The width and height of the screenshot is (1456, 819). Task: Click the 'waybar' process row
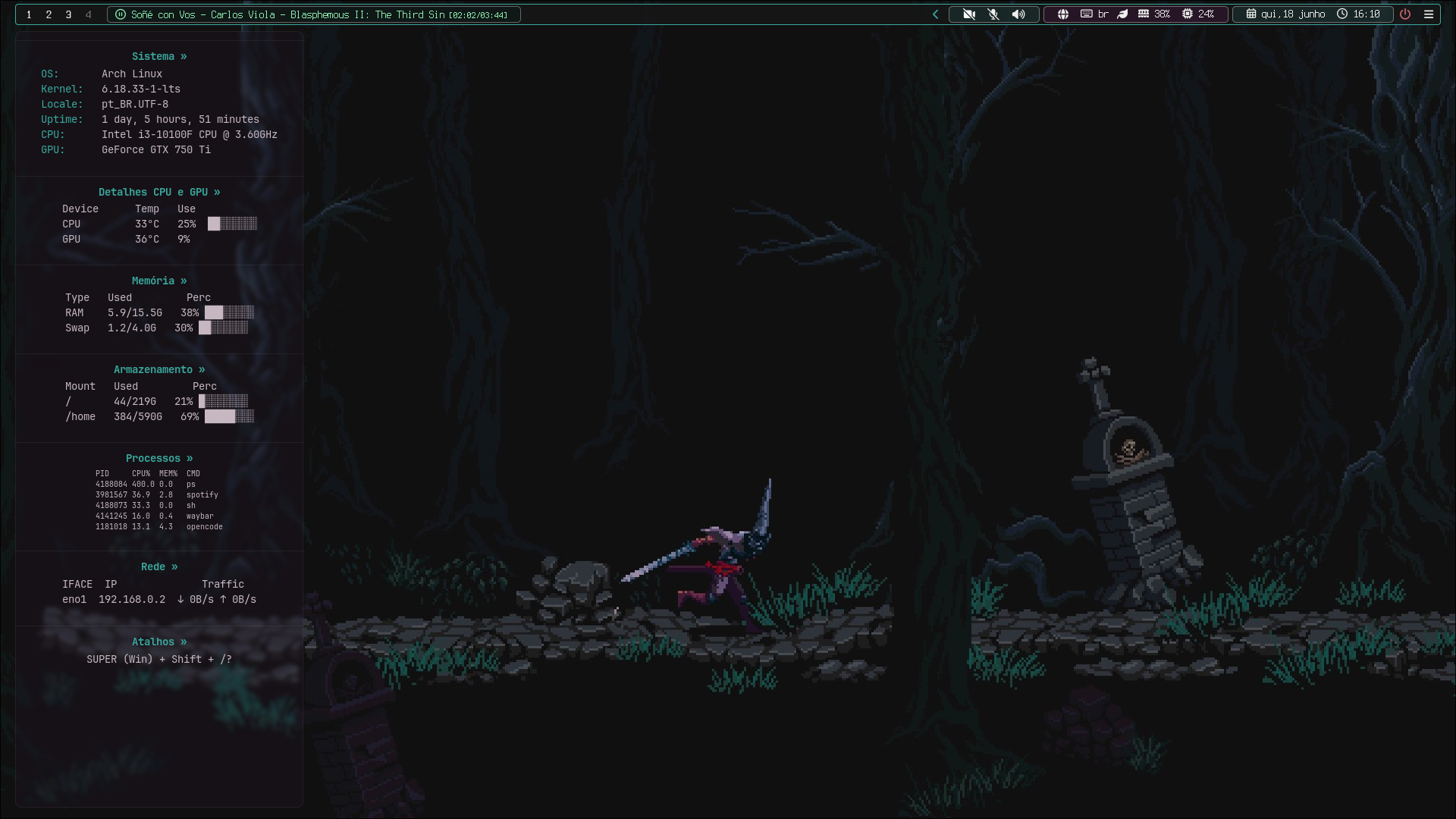click(x=159, y=516)
